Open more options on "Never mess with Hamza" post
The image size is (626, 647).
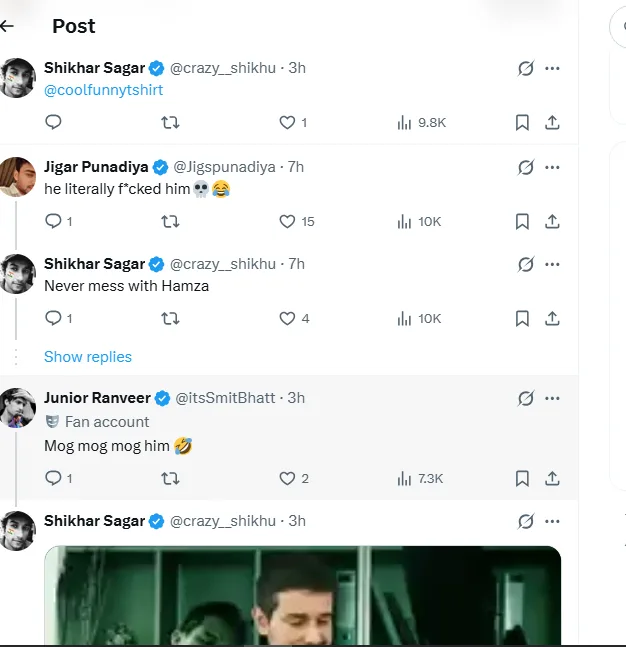coord(552,264)
